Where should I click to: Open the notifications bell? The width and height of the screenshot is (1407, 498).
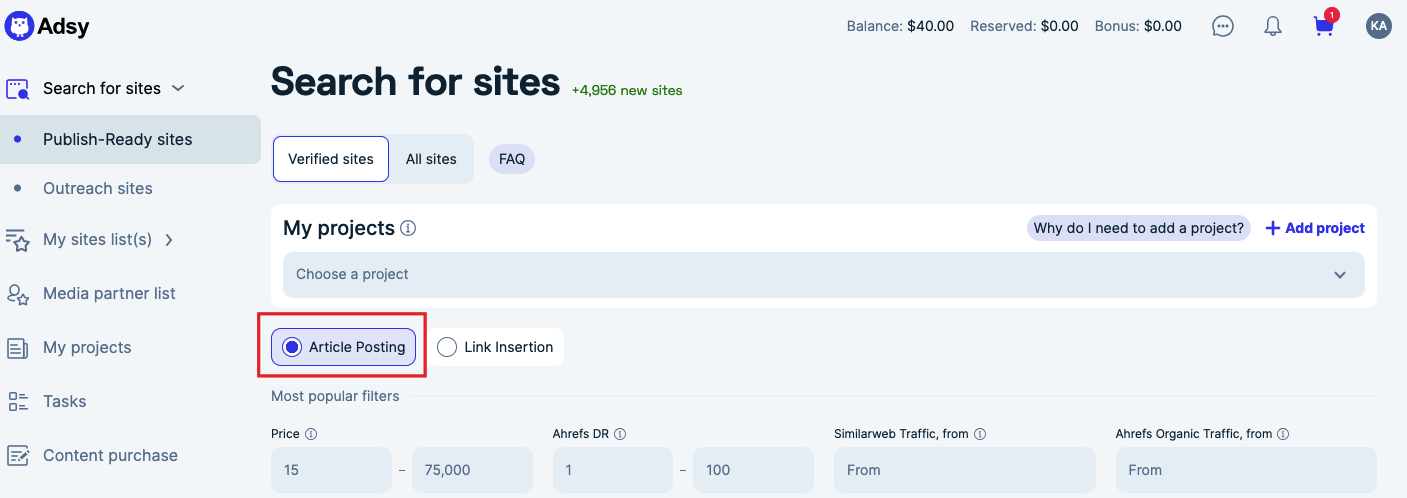1273,26
